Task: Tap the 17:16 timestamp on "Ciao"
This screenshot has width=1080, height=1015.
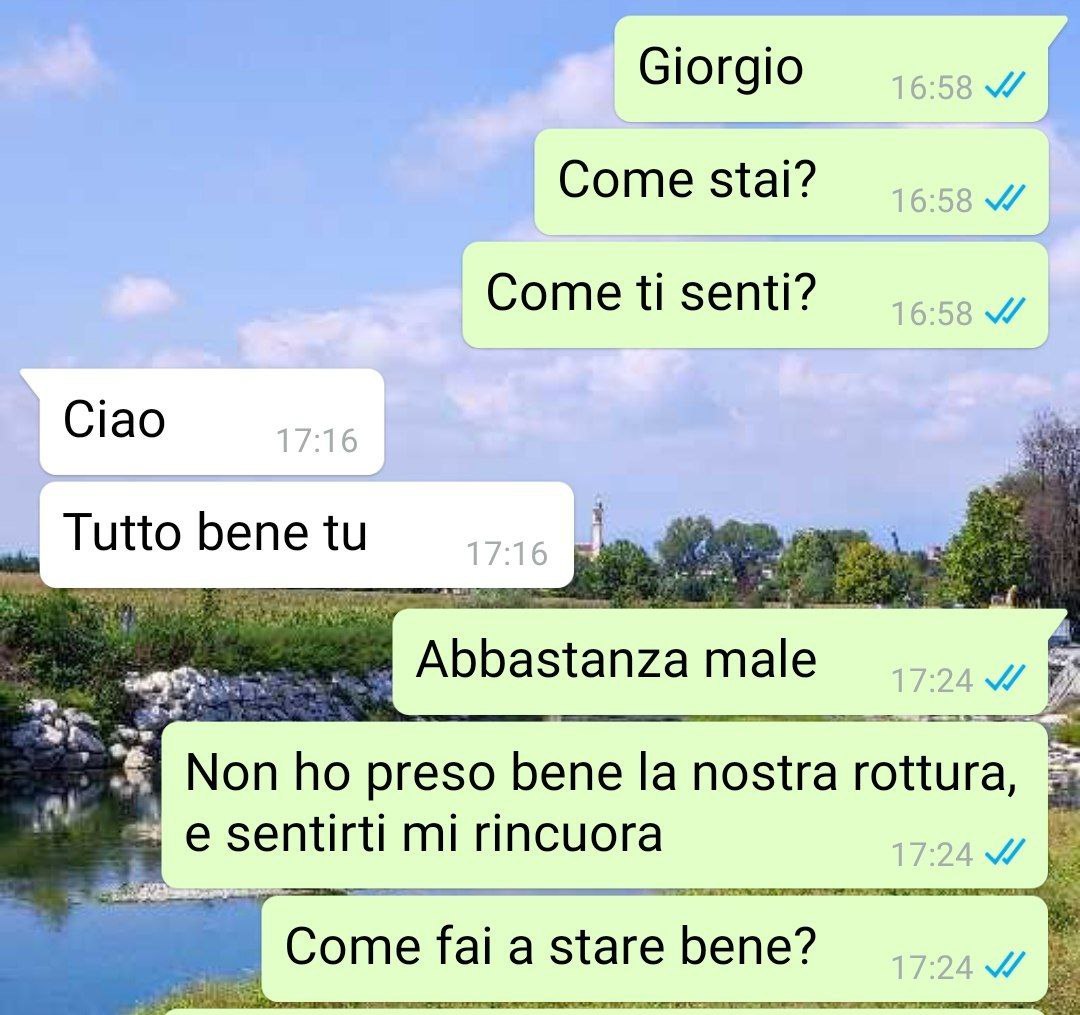Action: [317, 441]
